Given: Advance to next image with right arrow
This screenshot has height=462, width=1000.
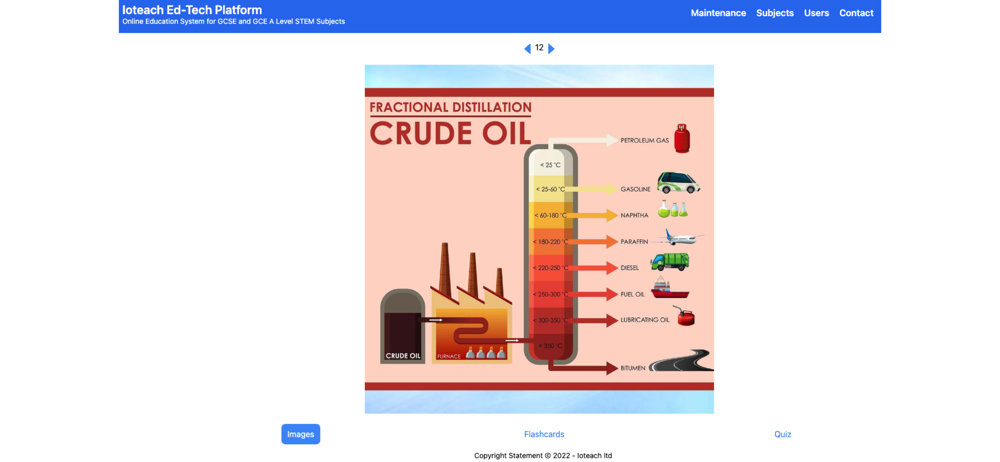Looking at the screenshot, I should (x=552, y=48).
